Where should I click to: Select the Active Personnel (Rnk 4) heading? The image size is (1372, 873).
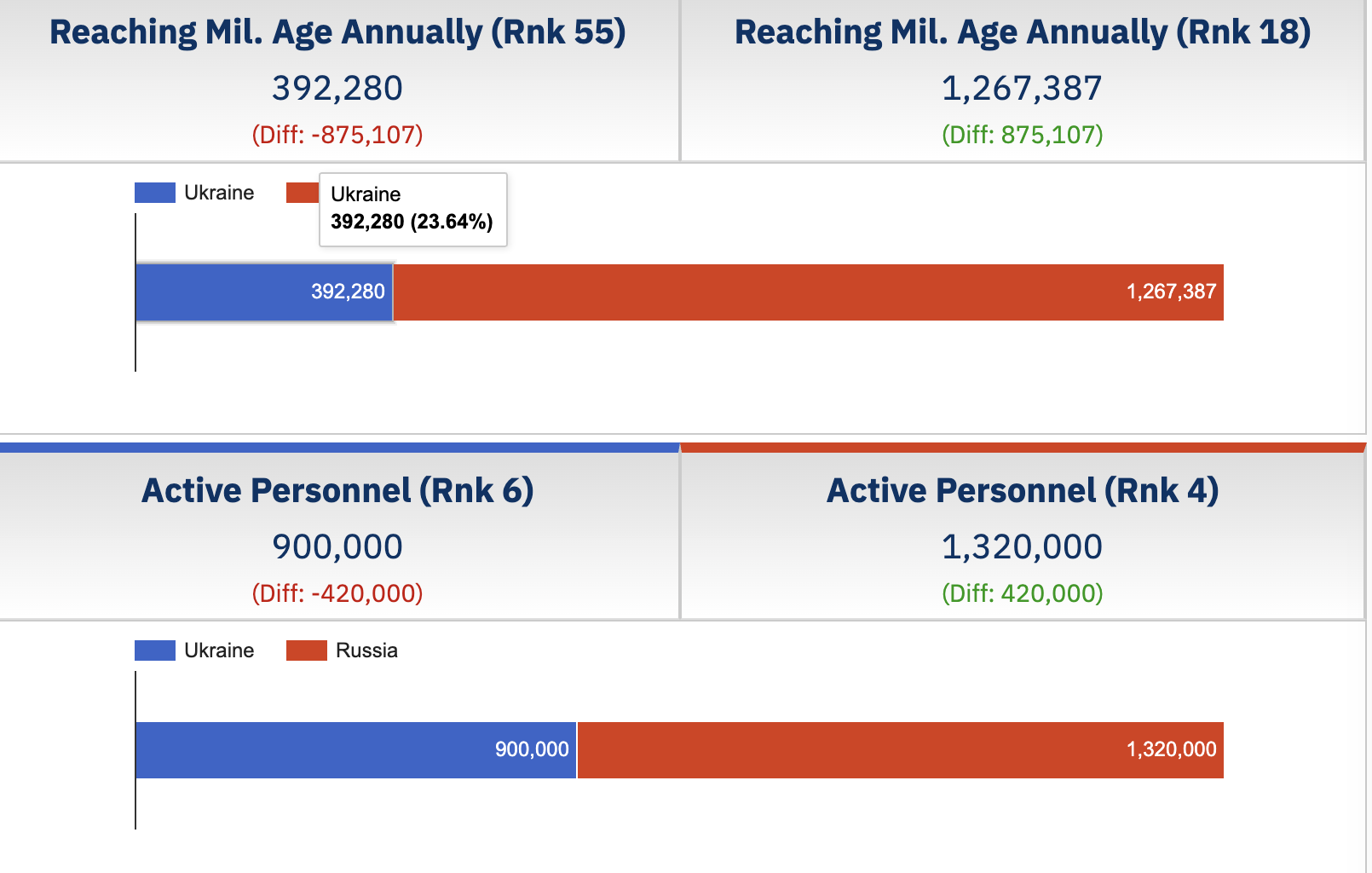click(1023, 491)
